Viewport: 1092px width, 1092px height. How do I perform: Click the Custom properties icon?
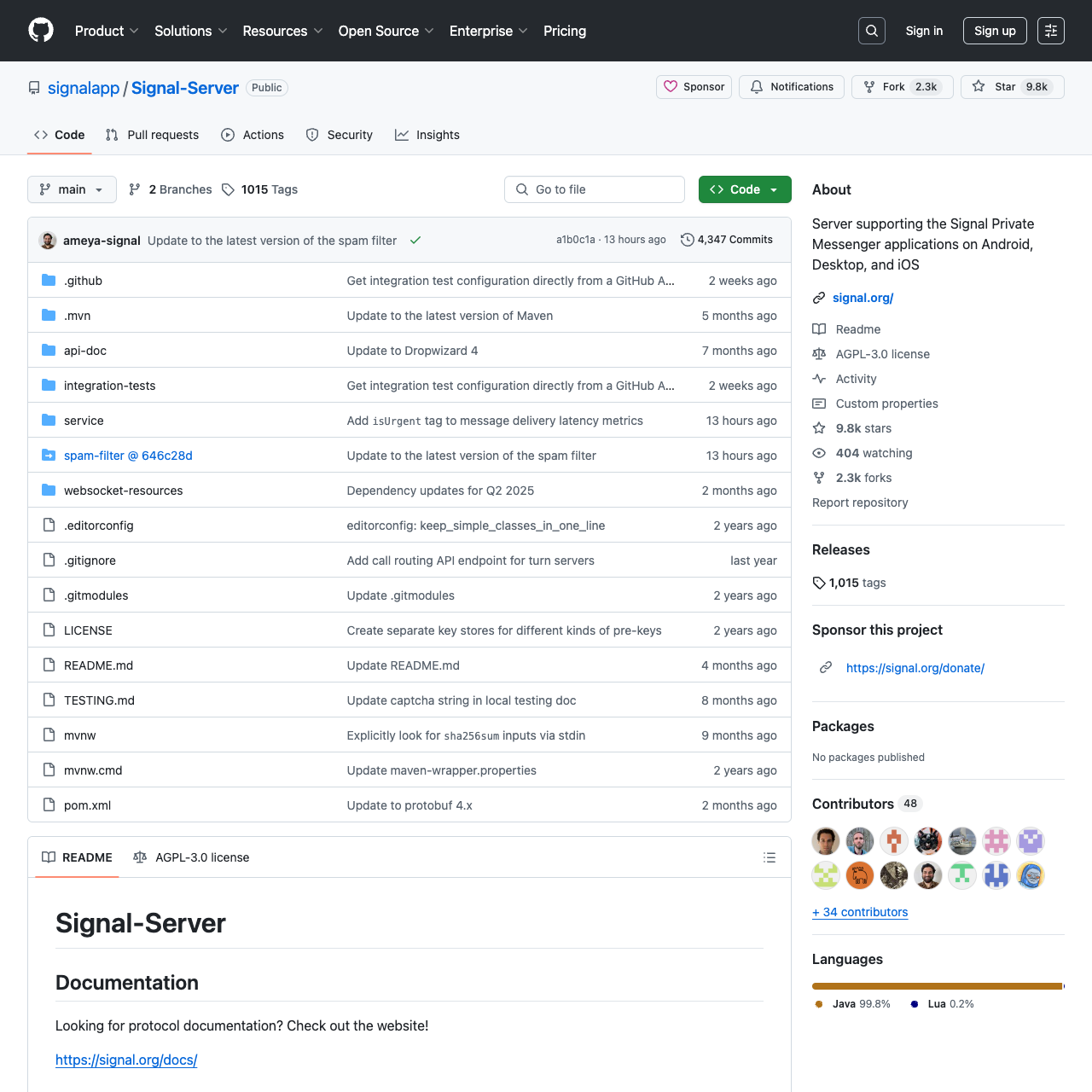tap(819, 404)
